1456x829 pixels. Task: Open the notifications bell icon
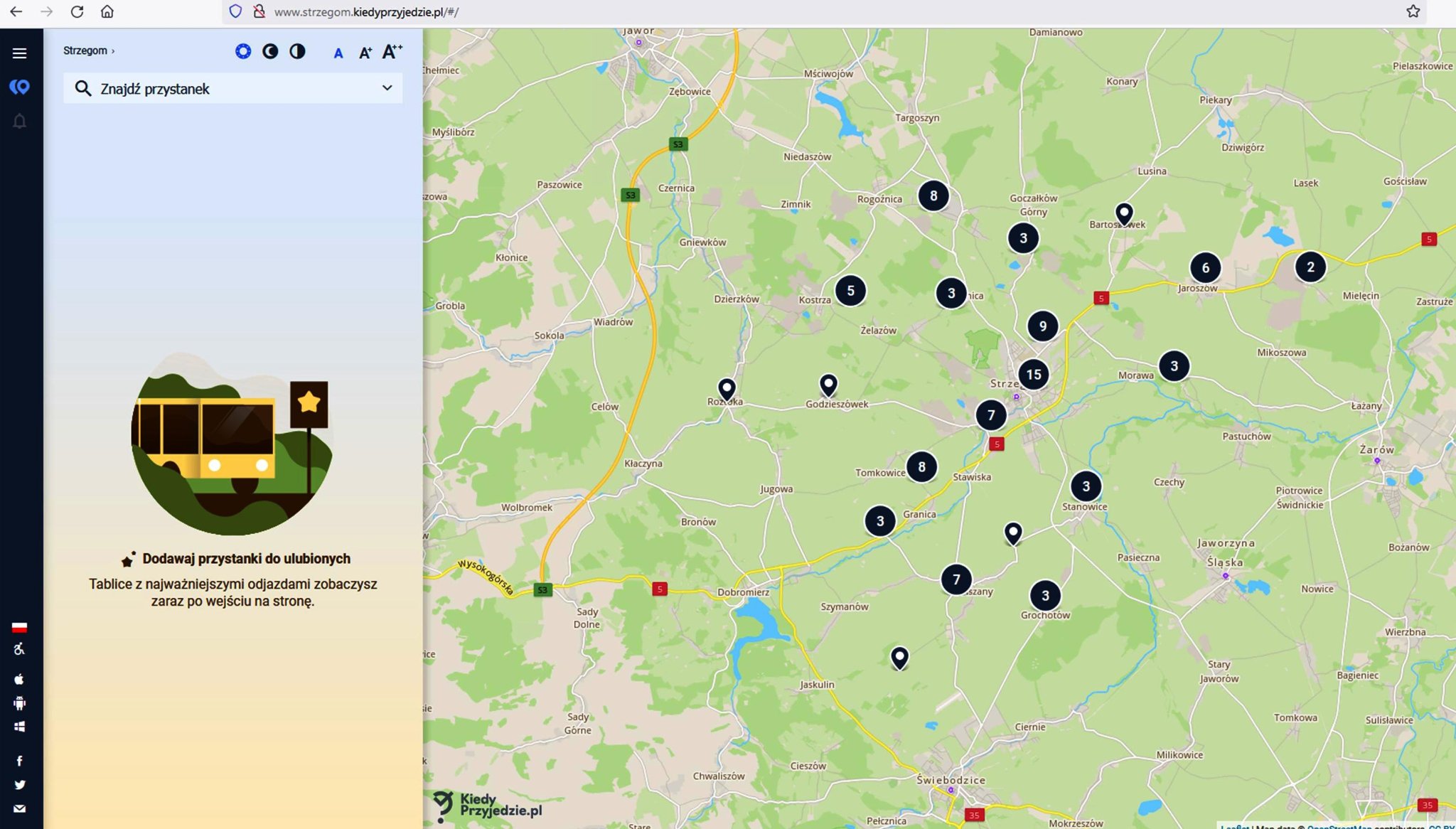click(19, 122)
